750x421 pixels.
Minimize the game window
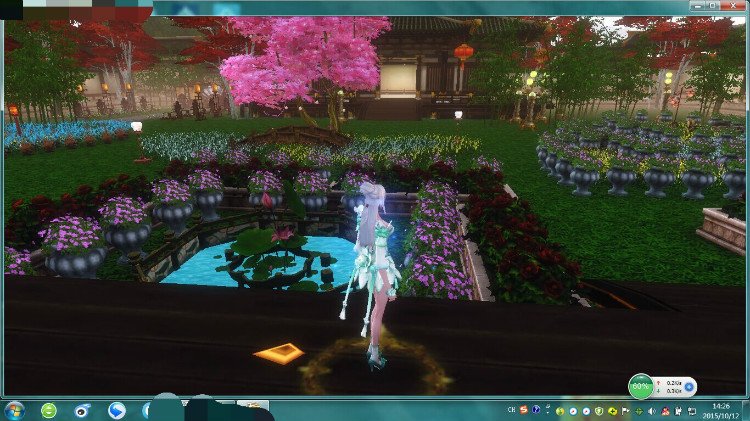(698, 6)
